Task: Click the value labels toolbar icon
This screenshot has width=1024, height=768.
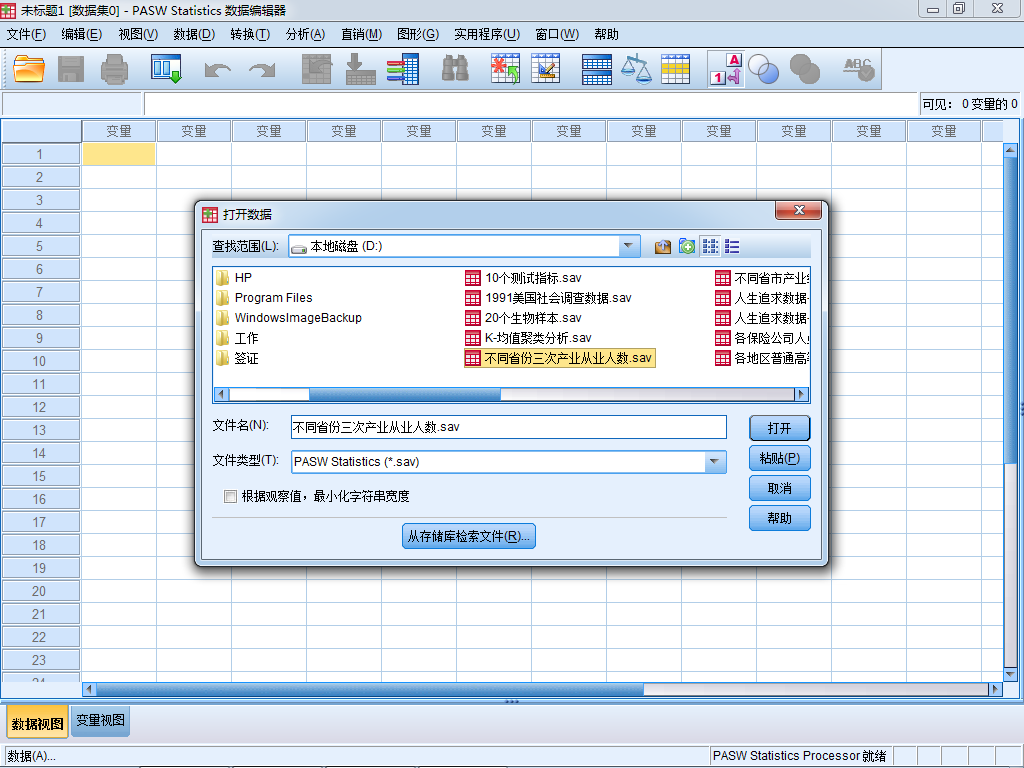Action: point(726,69)
